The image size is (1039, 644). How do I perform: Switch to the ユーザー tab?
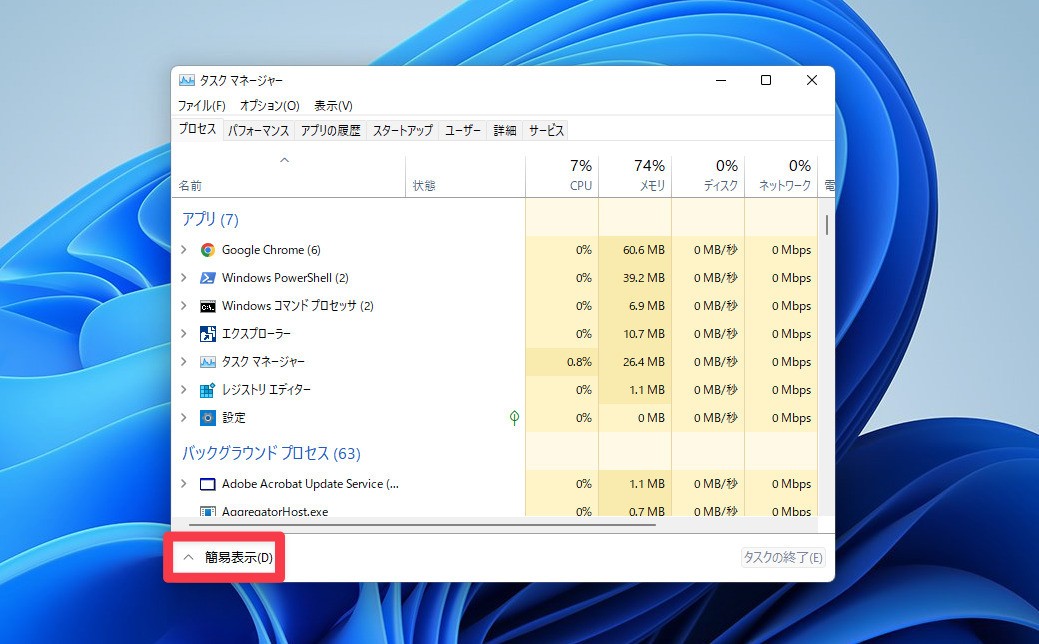pos(463,131)
